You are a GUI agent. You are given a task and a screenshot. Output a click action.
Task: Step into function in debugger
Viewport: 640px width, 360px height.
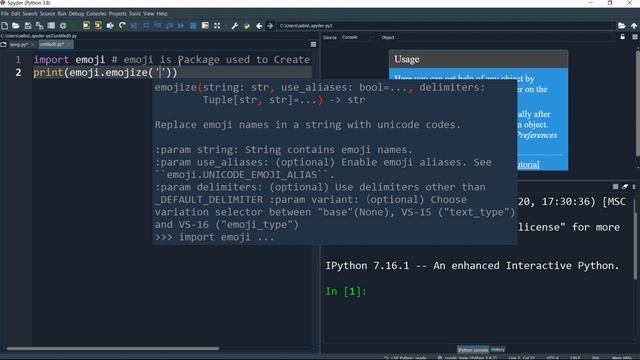point(158,26)
